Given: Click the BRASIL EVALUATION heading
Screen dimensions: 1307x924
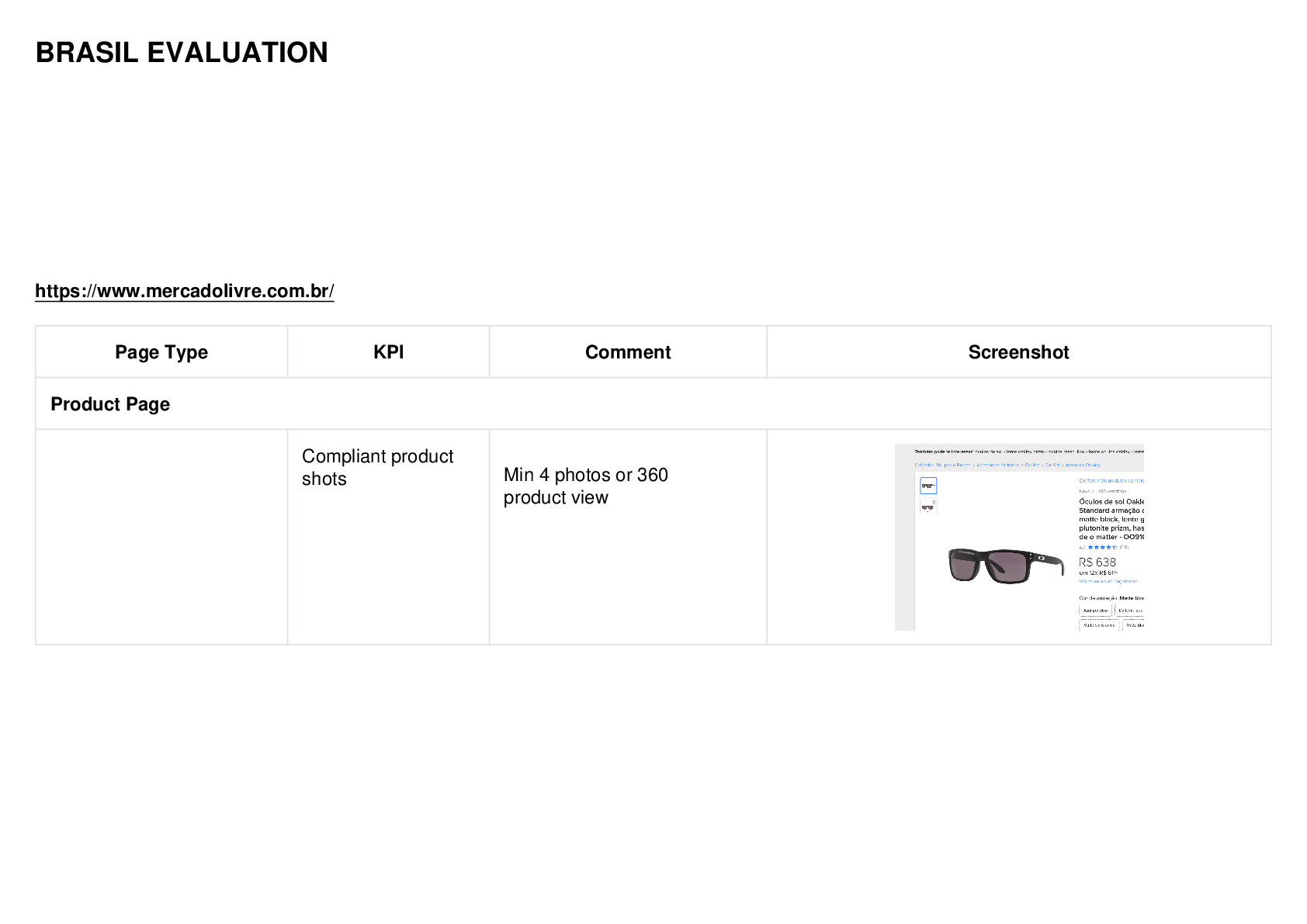Looking at the screenshot, I should [x=182, y=53].
